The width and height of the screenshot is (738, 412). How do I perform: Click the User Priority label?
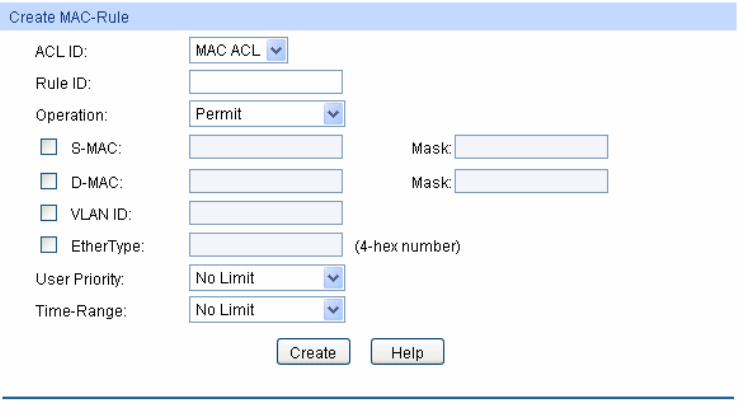pos(73,278)
